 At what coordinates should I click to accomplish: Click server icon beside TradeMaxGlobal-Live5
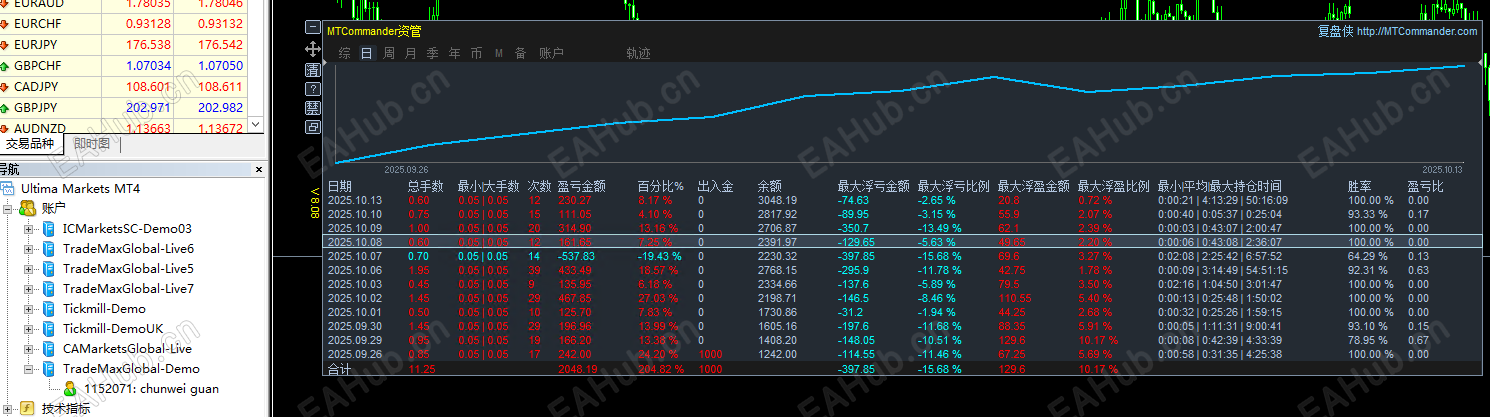click(x=49, y=269)
